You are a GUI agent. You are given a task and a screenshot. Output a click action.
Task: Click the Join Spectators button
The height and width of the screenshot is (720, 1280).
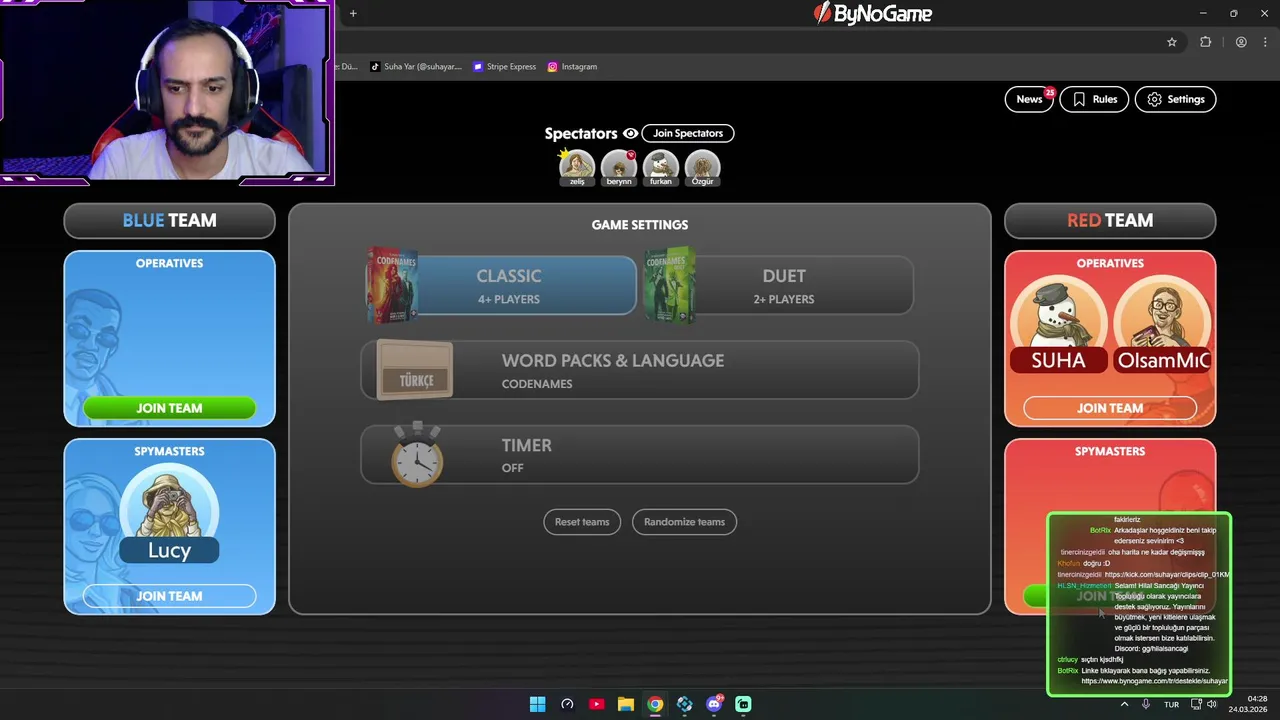click(688, 133)
